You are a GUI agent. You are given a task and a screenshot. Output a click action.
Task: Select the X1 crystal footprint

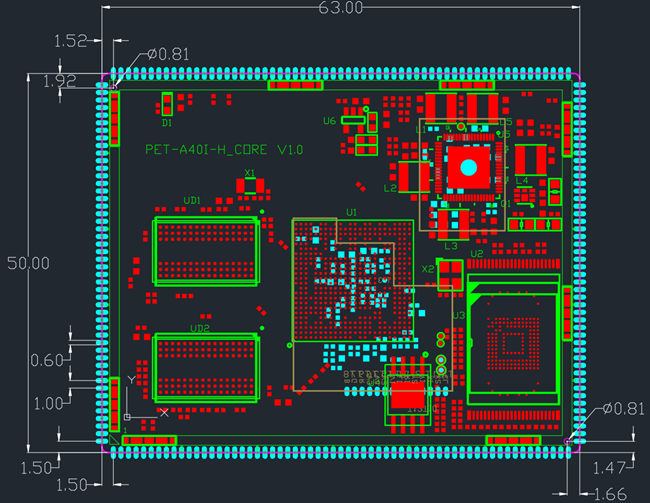click(250, 185)
